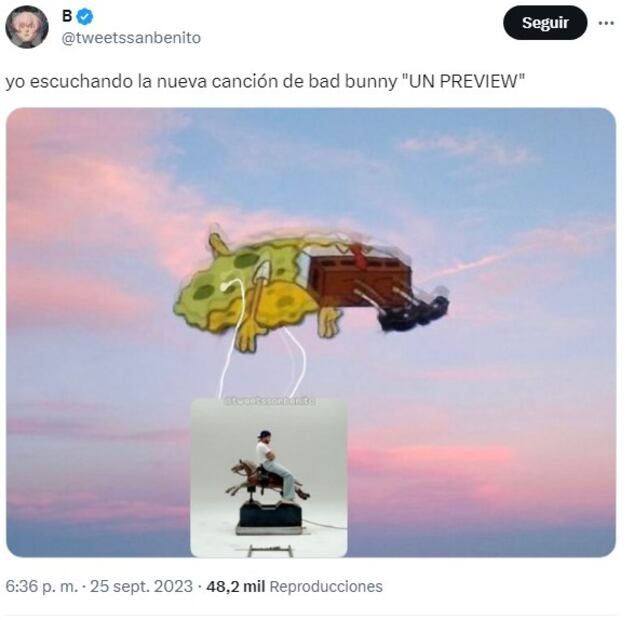View the 48,2 mil views count
Viewport: 634px width, 620px height.
click(x=236, y=586)
